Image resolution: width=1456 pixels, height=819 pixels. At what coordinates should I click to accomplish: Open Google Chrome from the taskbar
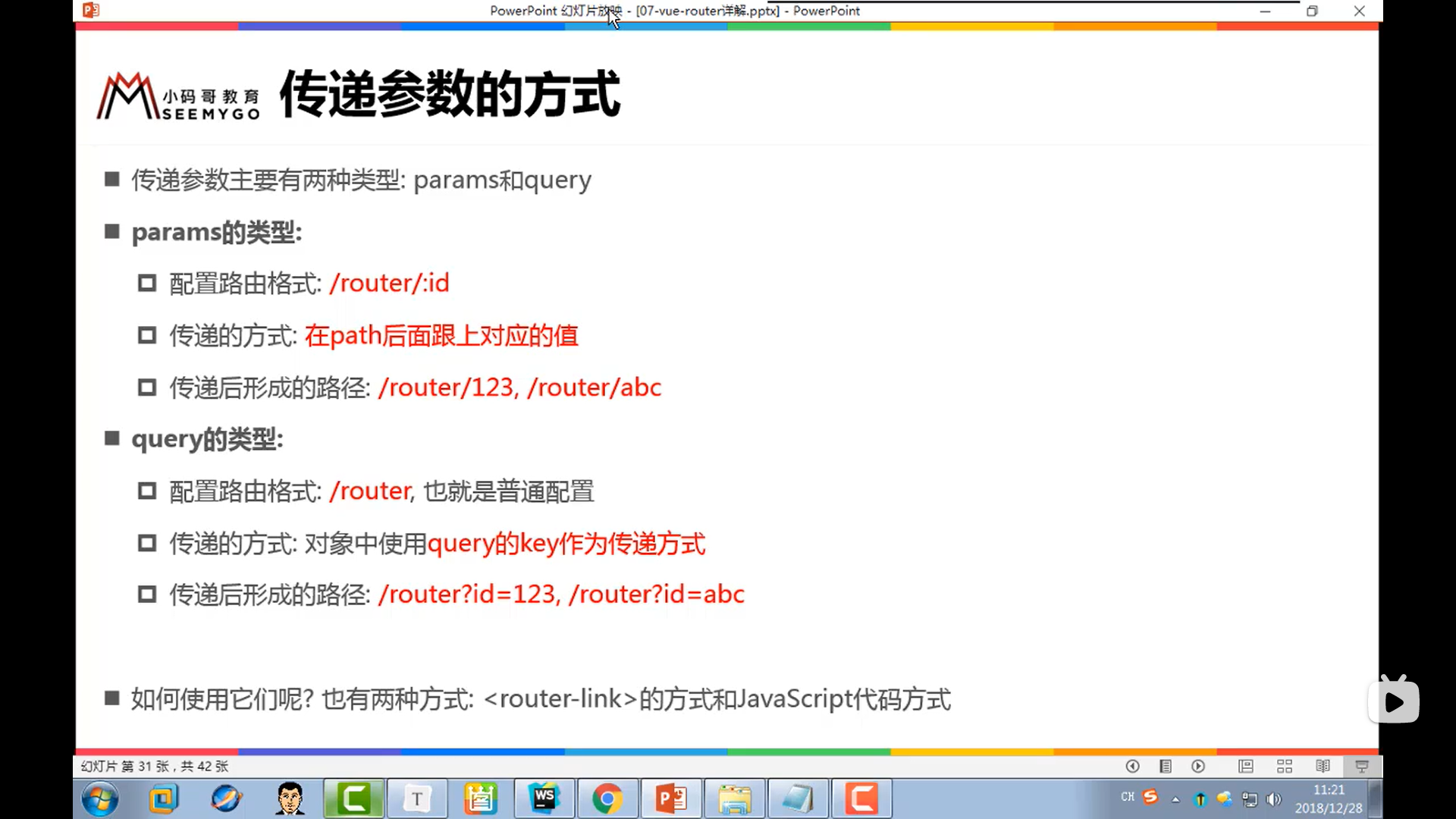click(x=607, y=799)
